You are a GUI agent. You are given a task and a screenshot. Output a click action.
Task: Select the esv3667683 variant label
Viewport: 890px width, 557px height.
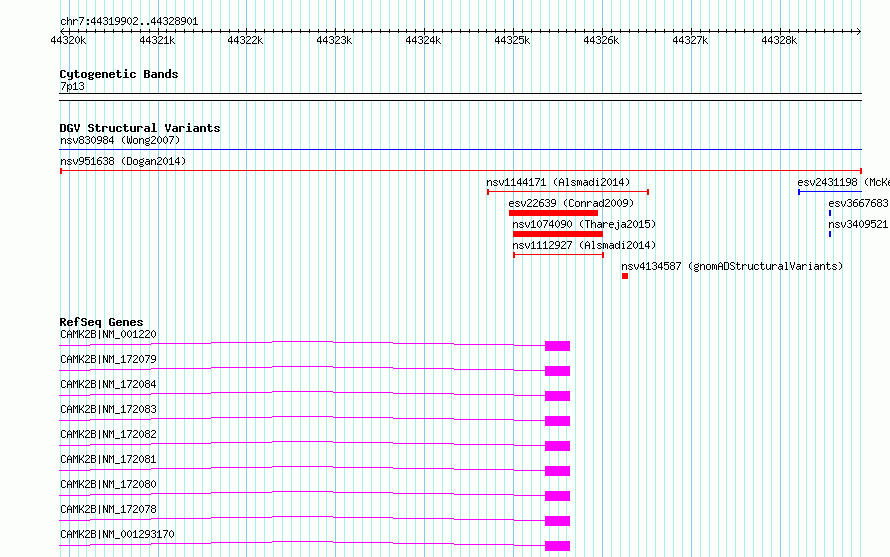858,203
